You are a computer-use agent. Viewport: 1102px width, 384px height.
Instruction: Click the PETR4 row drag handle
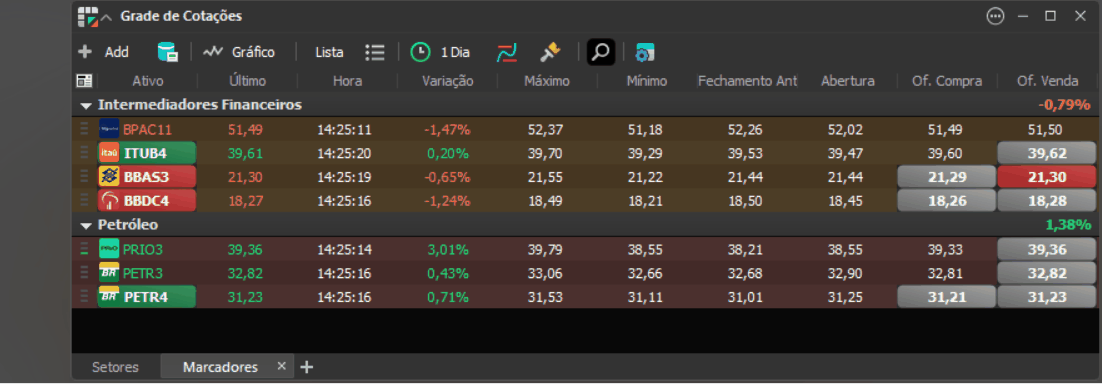[x=84, y=297]
